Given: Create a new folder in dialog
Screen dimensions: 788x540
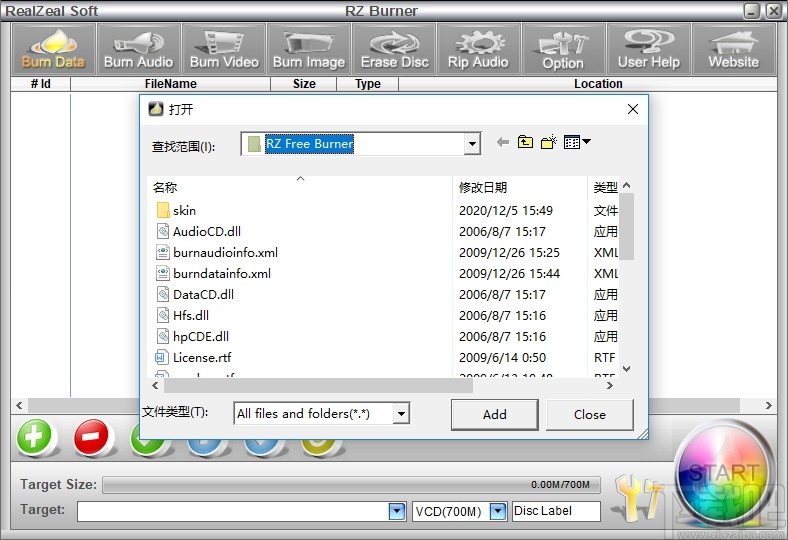Looking at the screenshot, I should click(549, 142).
